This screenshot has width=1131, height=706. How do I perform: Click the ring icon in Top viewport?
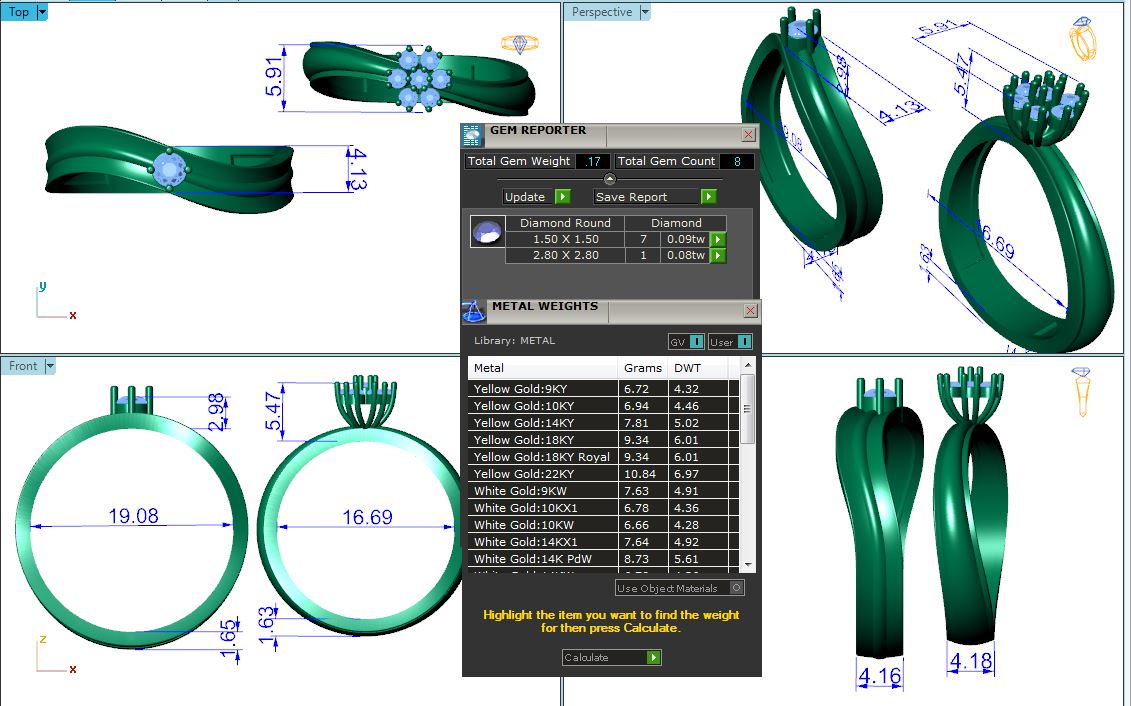coord(519,44)
